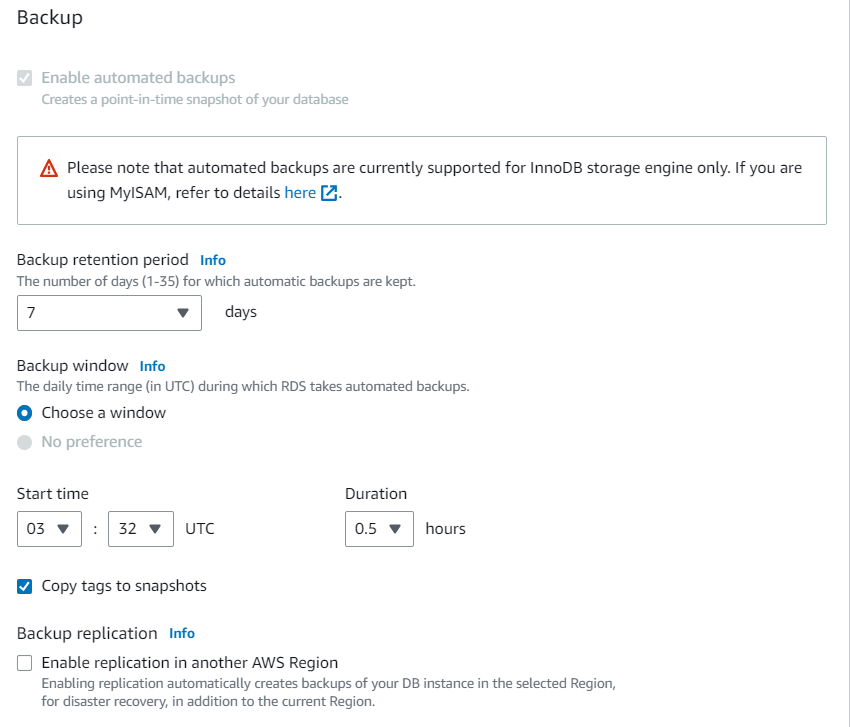Enable replication in another AWS Region

[x=25, y=662]
